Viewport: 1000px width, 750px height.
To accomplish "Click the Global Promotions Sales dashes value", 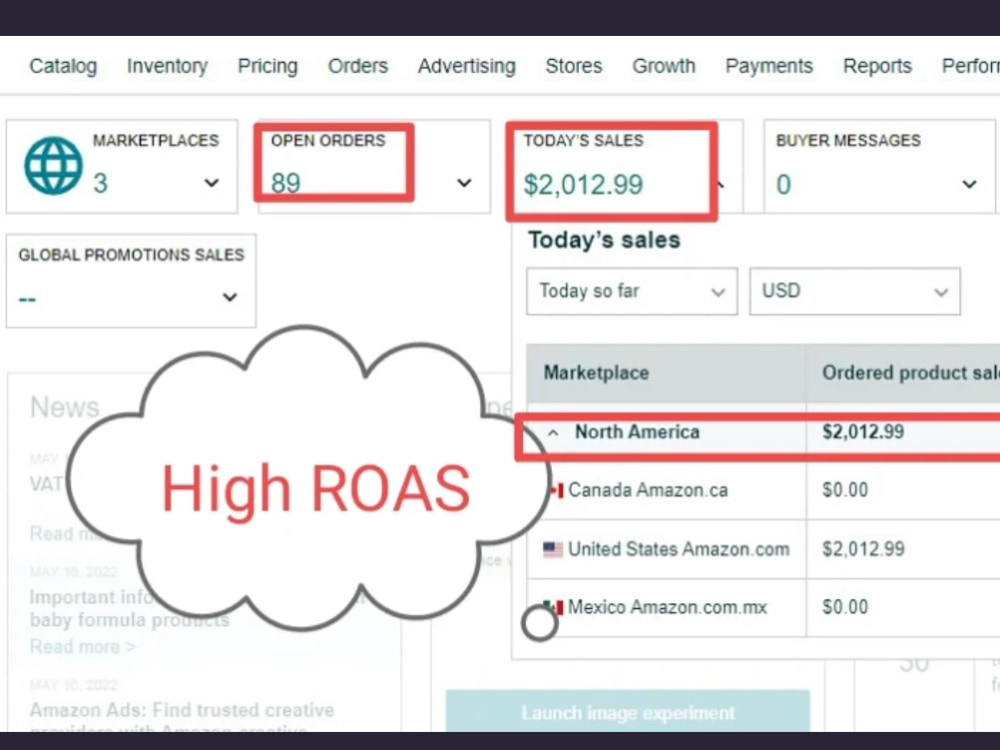I will pyautogui.click(x=27, y=299).
